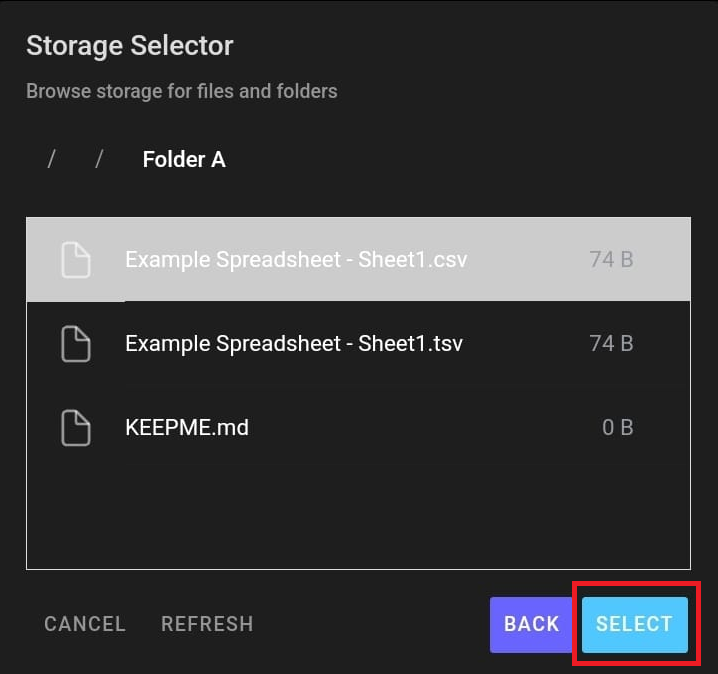Click the file icon for Sheet1.csv
This screenshot has height=674, width=718.
76,260
